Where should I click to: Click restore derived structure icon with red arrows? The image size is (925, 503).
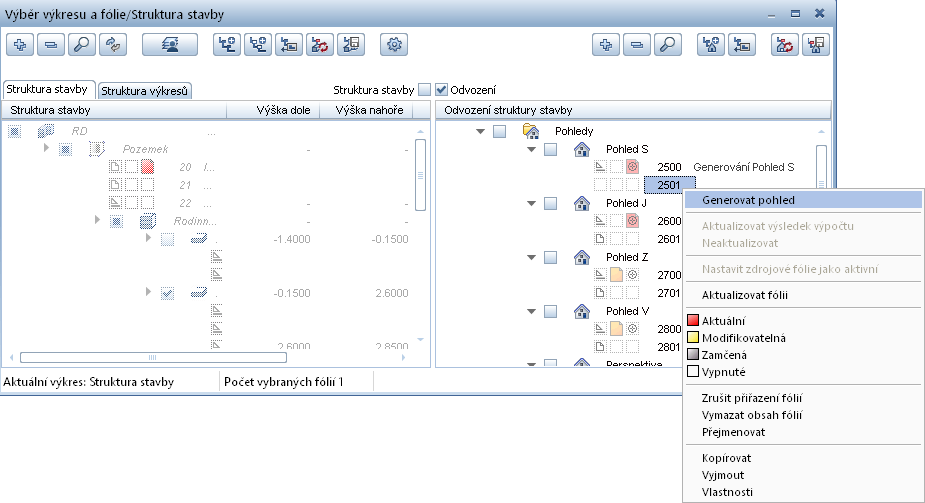tap(785, 45)
